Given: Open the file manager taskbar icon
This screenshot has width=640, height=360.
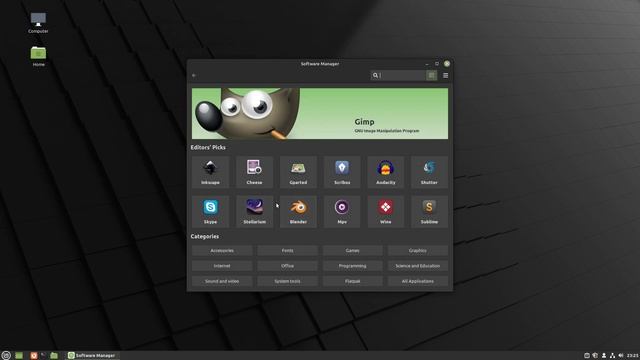Looking at the screenshot, I should [x=54, y=356].
